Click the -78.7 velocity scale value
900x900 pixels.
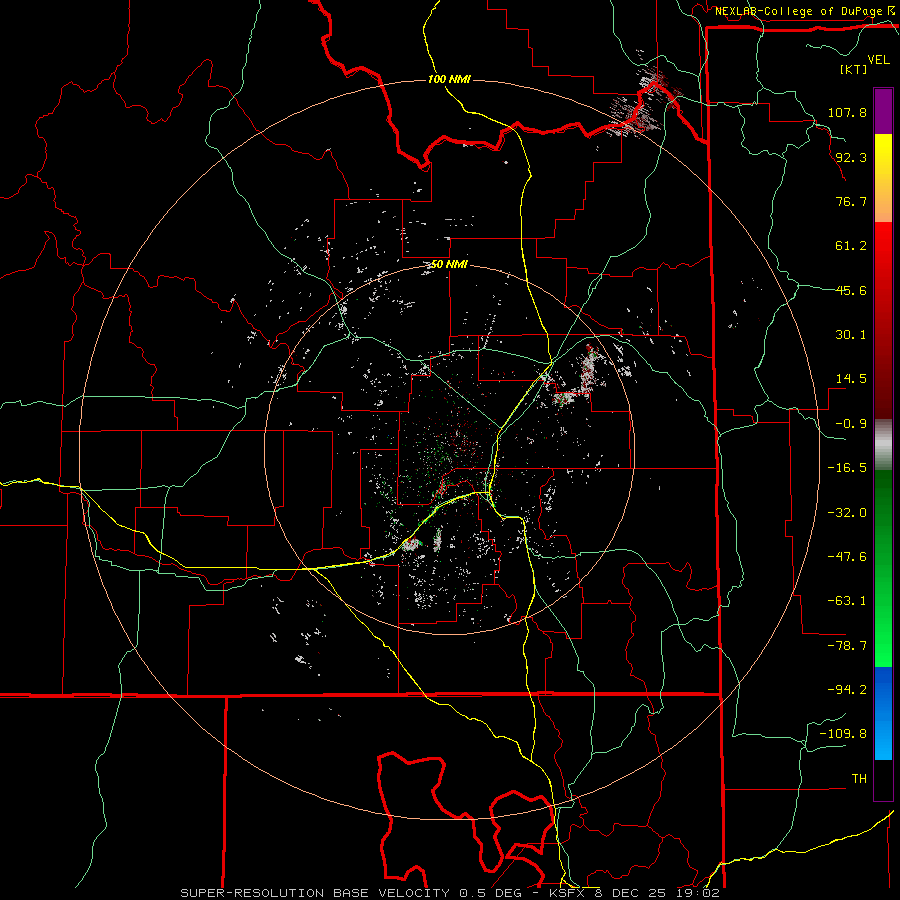click(x=847, y=646)
